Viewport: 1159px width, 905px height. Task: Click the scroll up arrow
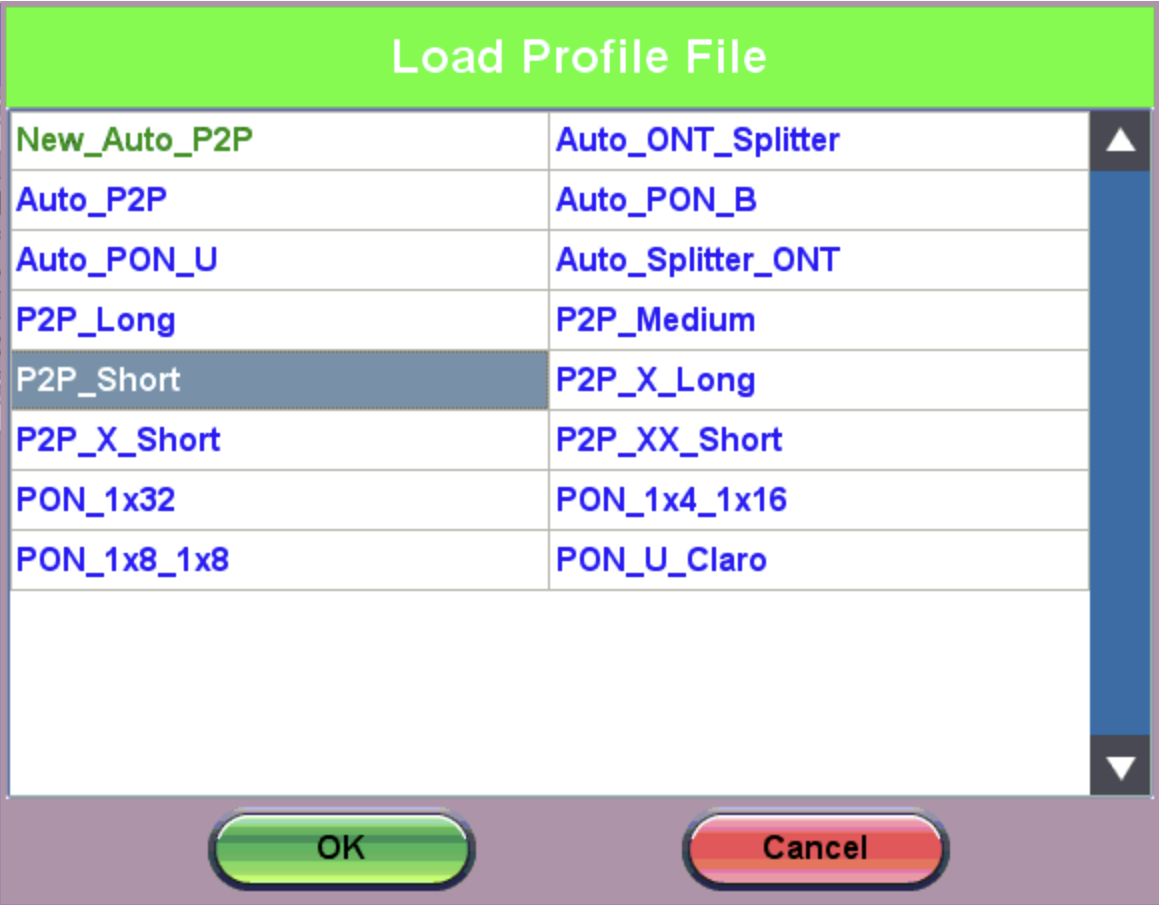[1120, 141]
